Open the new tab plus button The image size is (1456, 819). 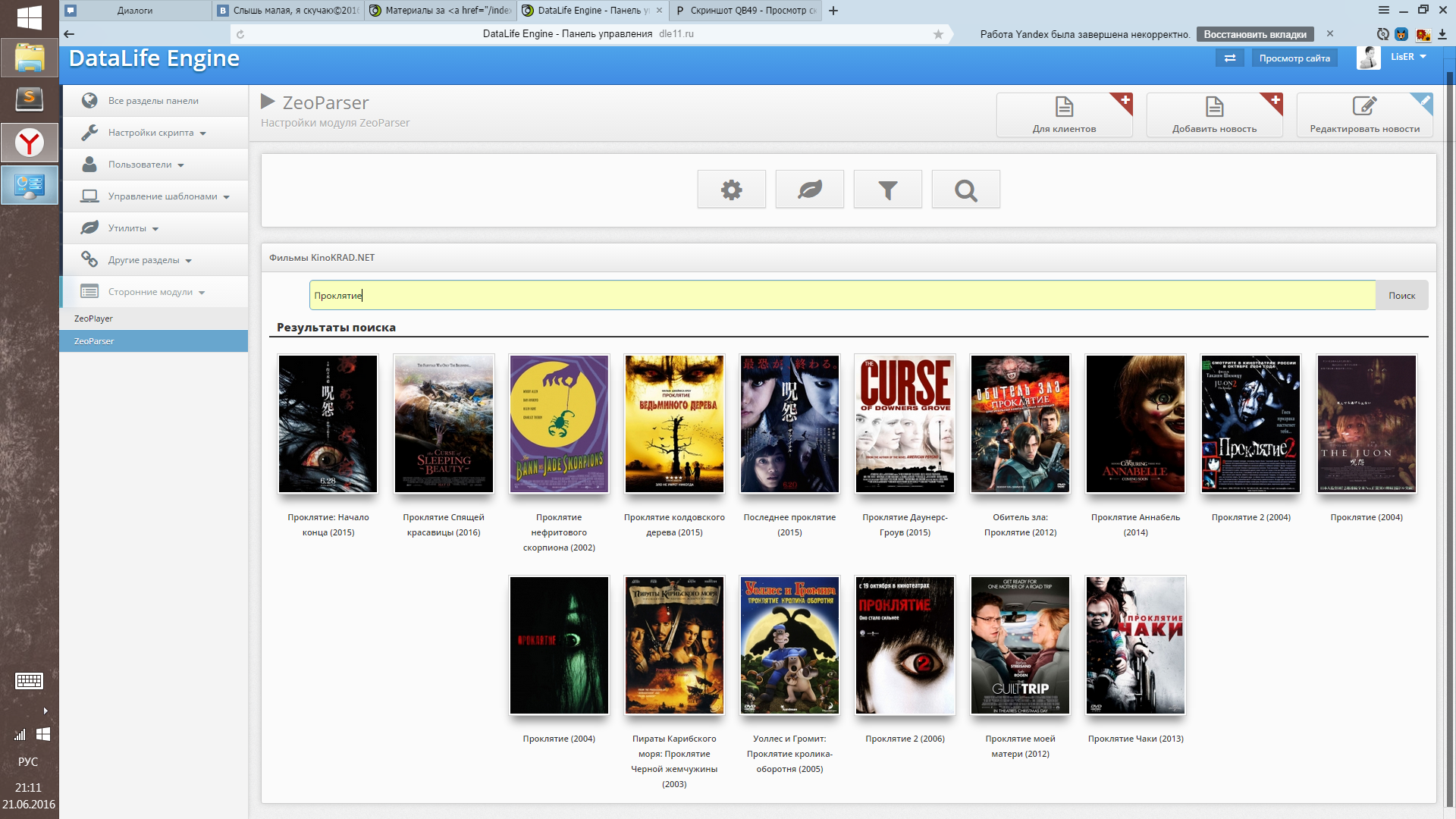coord(833,11)
